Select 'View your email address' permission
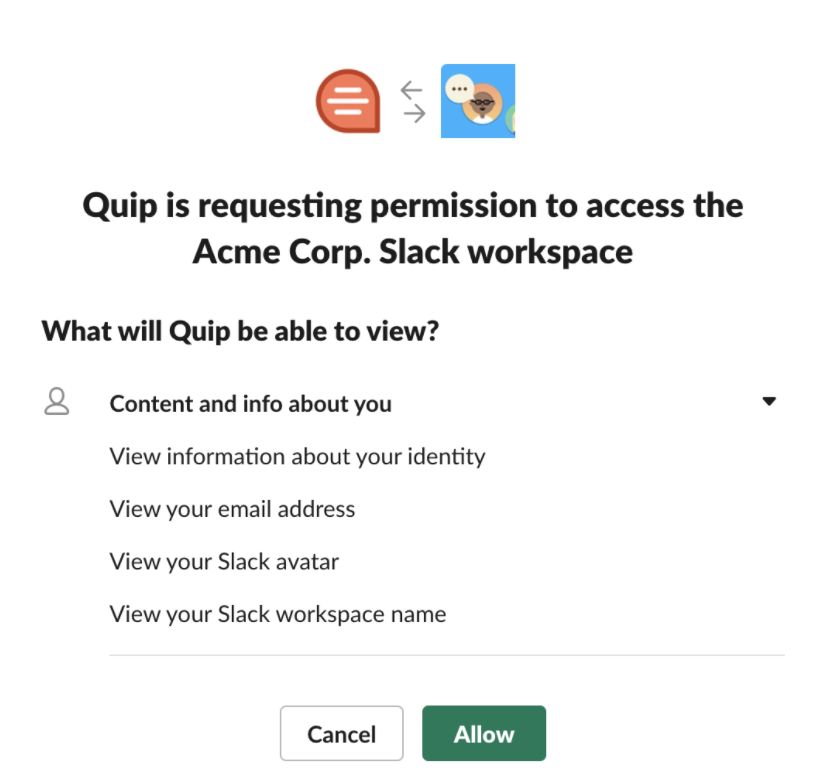The image size is (814, 774). click(232, 509)
